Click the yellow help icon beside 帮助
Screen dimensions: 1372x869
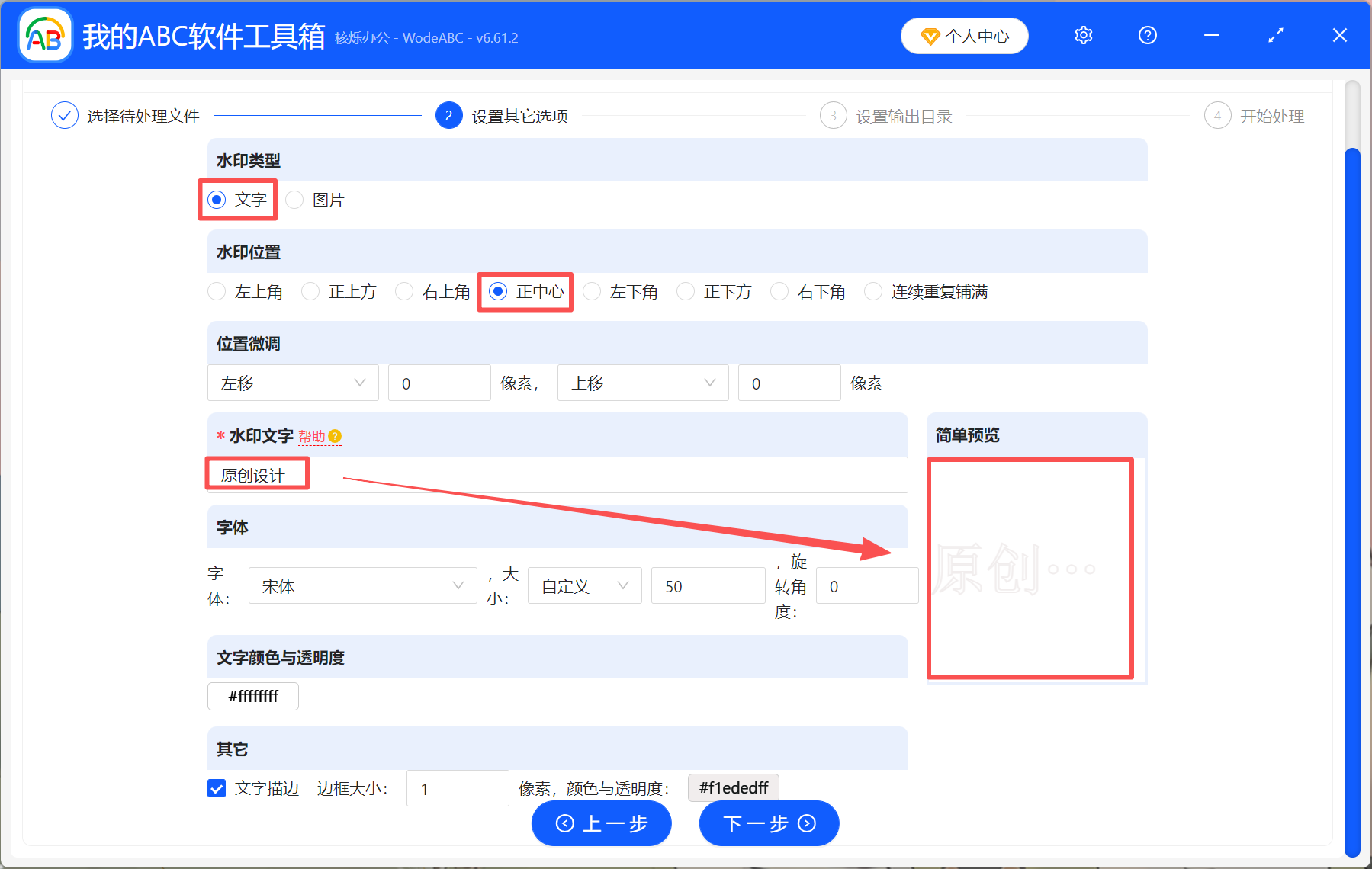pos(337,436)
